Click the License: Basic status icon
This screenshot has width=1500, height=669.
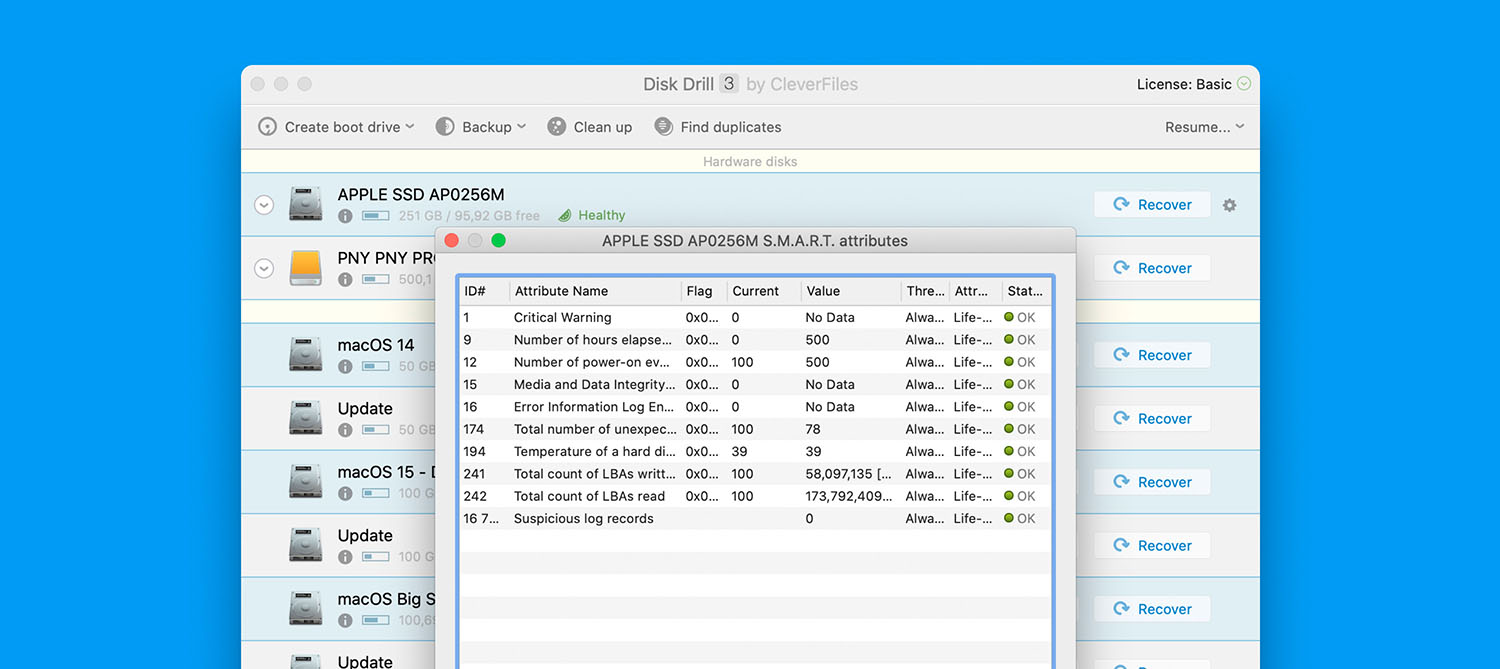pos(1244,84)
